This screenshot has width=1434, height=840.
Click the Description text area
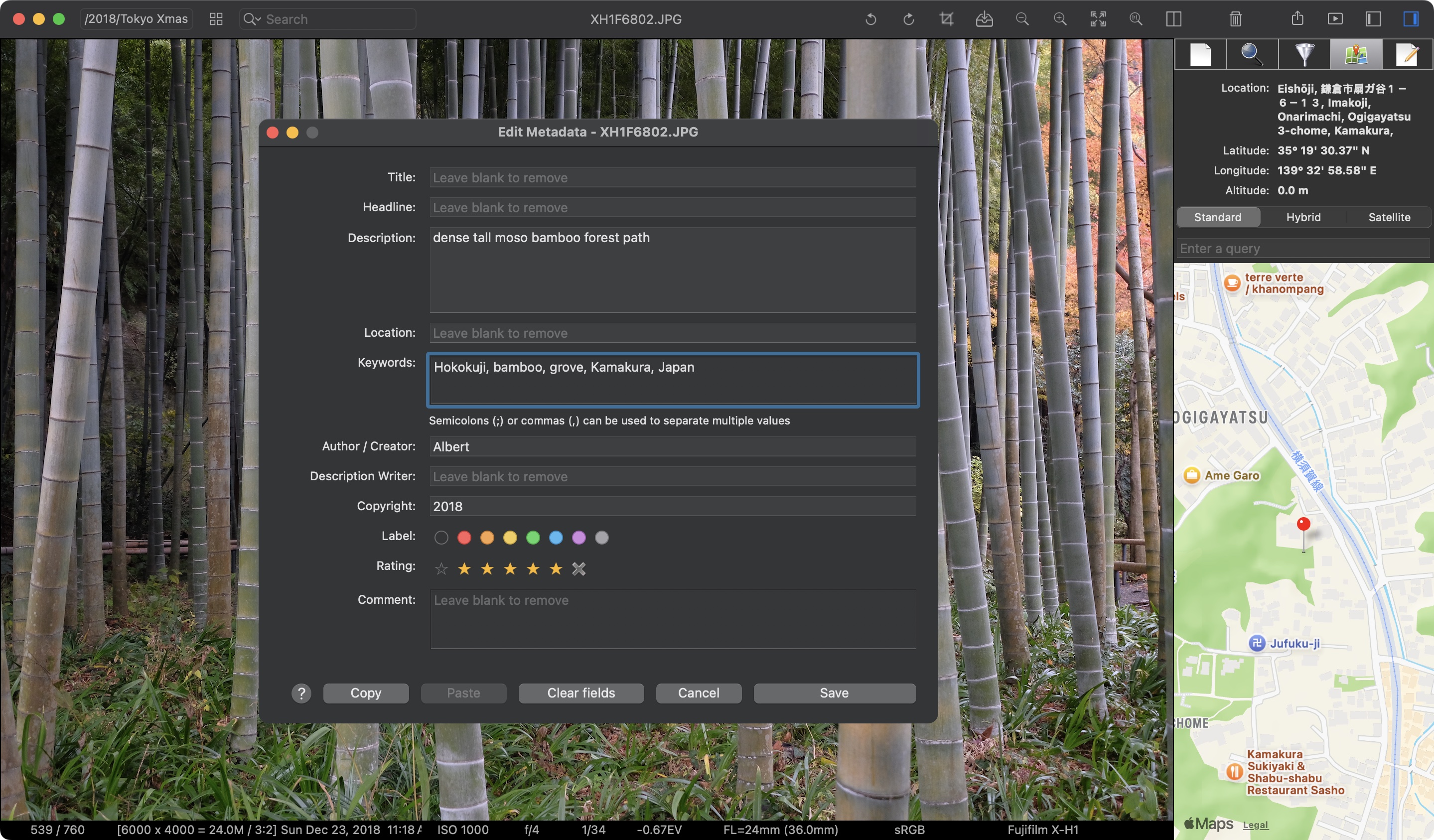[x=673, y=270]
